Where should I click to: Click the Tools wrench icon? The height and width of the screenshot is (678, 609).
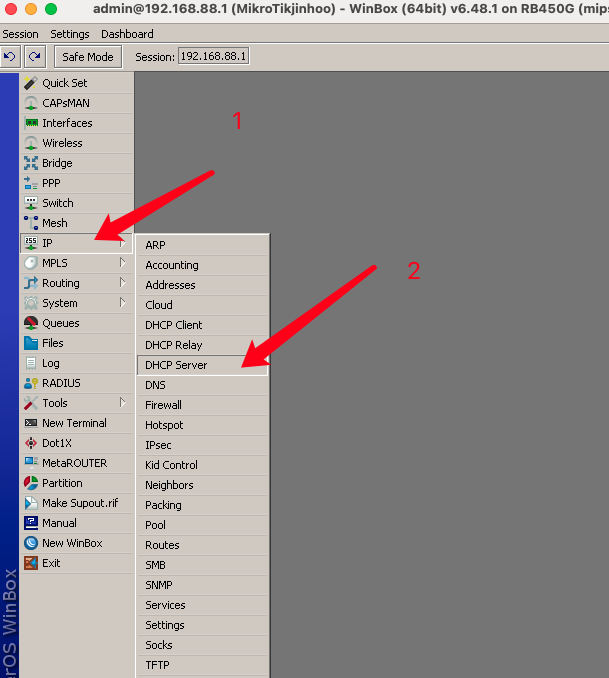[x=31, y=403]
